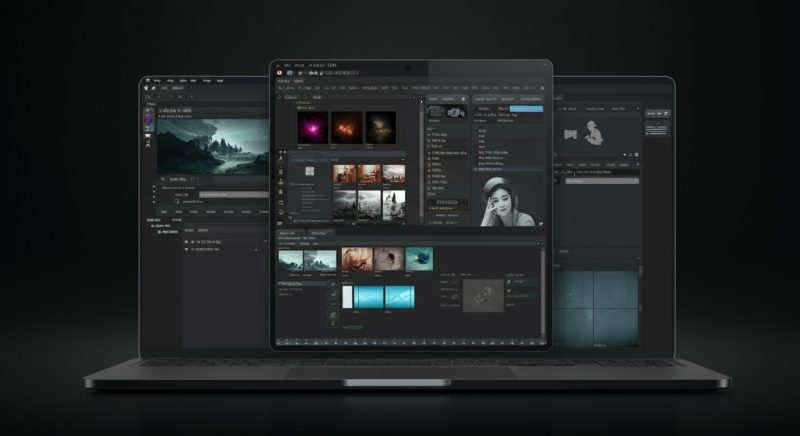Click the timeline ruler at front window bottom

click(x=410, y=343)
